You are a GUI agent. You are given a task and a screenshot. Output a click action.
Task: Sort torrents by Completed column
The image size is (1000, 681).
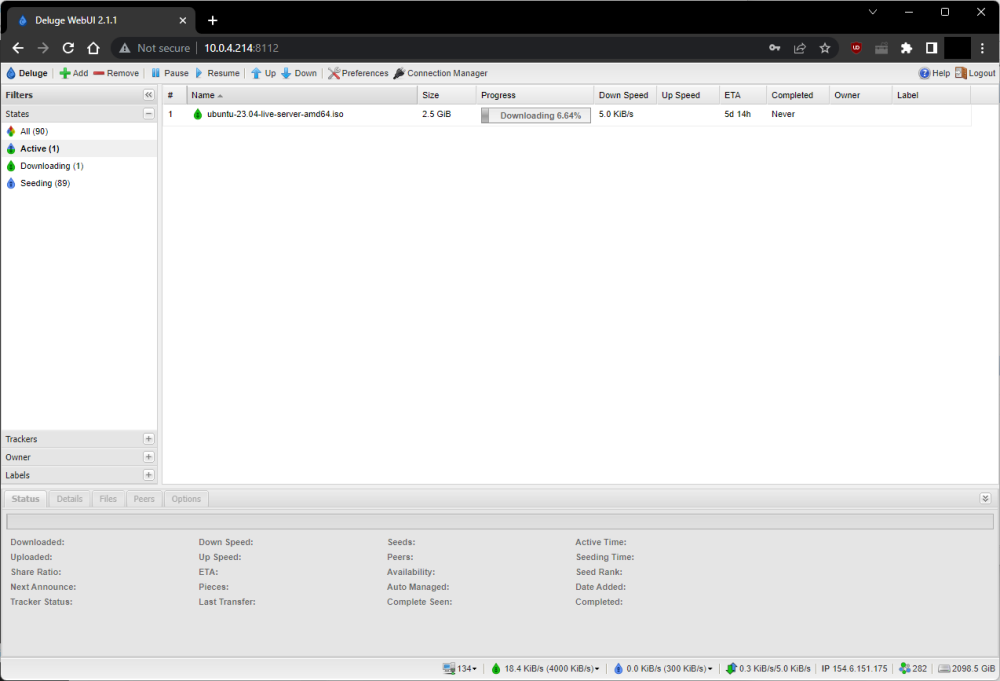click(797, 95)
